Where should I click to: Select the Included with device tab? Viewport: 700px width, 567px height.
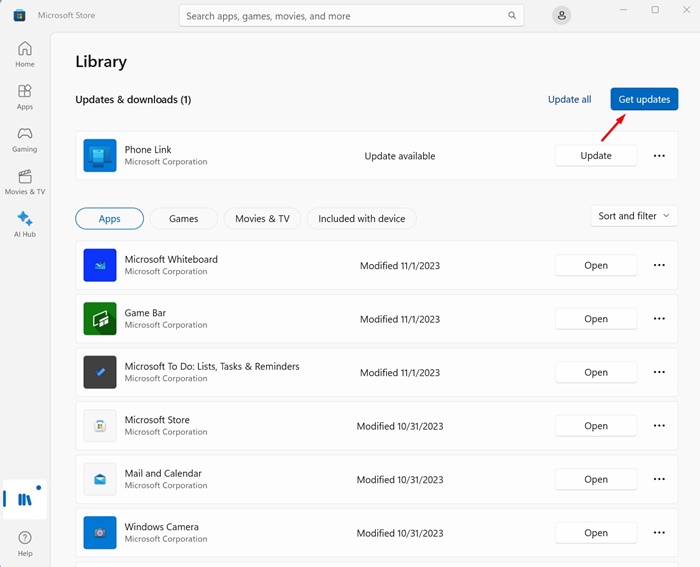coord(361,219)
